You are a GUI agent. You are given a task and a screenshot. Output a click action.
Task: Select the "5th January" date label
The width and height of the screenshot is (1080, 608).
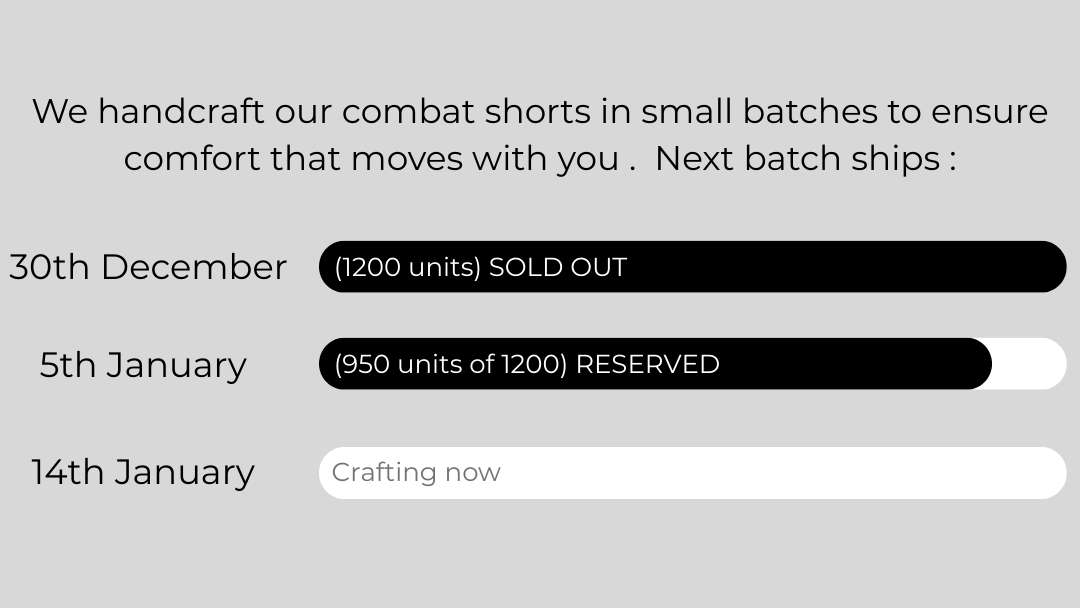tap(143, 365)
